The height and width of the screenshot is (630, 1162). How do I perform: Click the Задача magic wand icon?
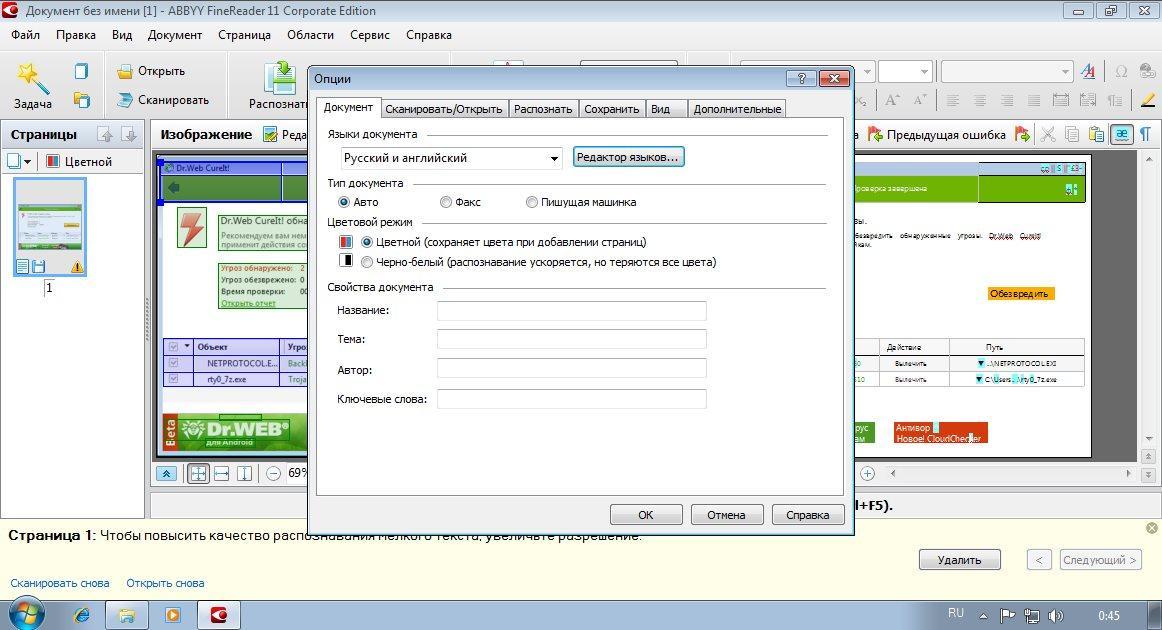pos(32,77)
